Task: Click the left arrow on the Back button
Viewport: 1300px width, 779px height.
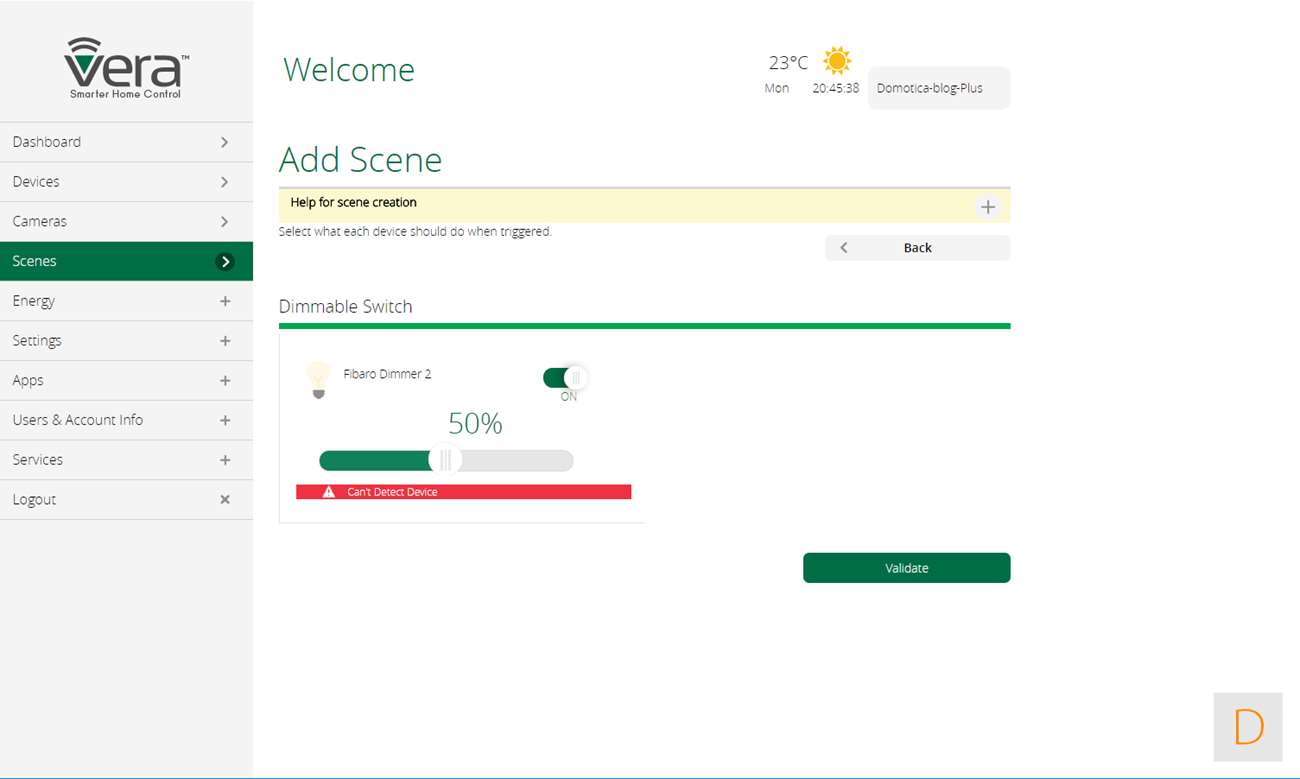Action: tap(844, 248)
